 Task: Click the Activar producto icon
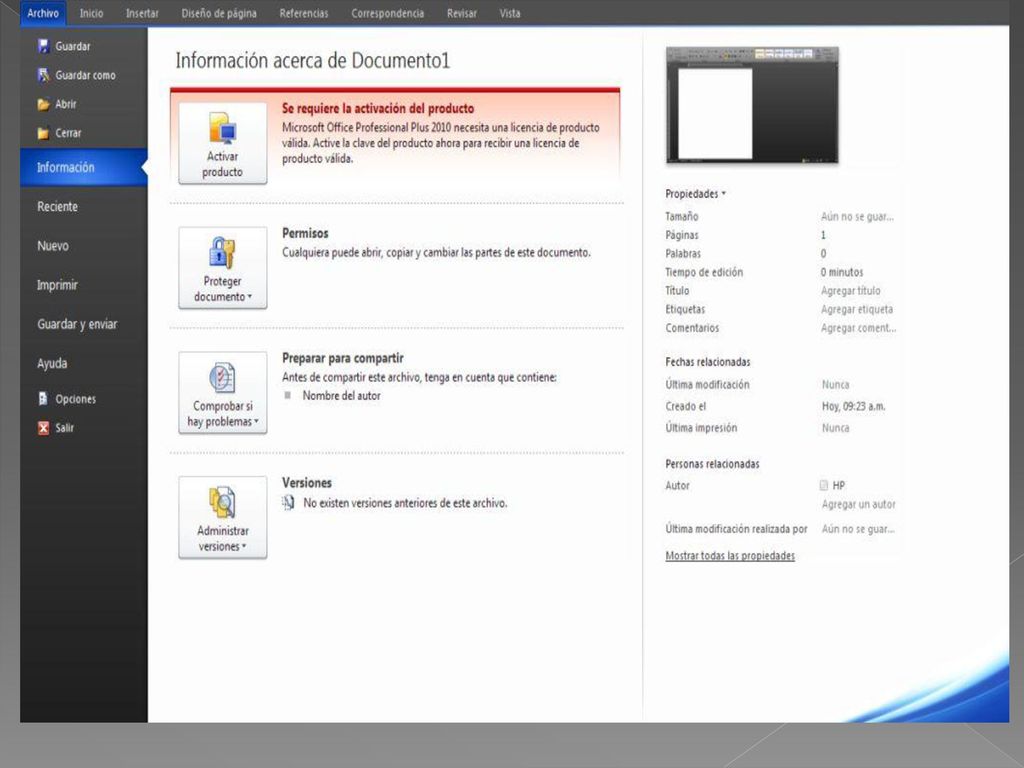[x=223, y=127]
